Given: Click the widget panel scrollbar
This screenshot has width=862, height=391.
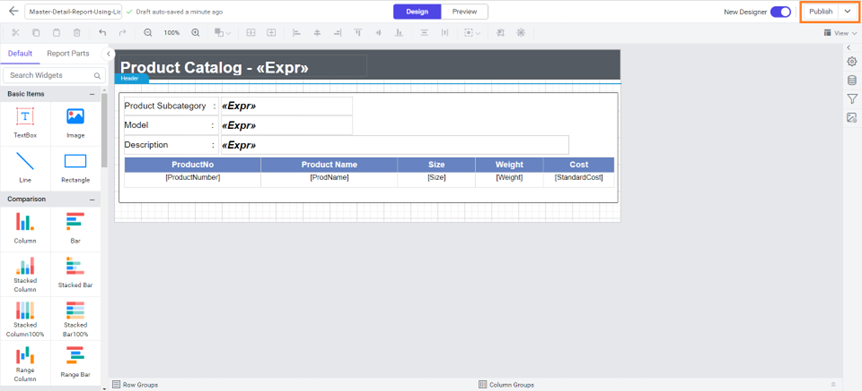Looking at the screenshot, I should tap(104, 129).
